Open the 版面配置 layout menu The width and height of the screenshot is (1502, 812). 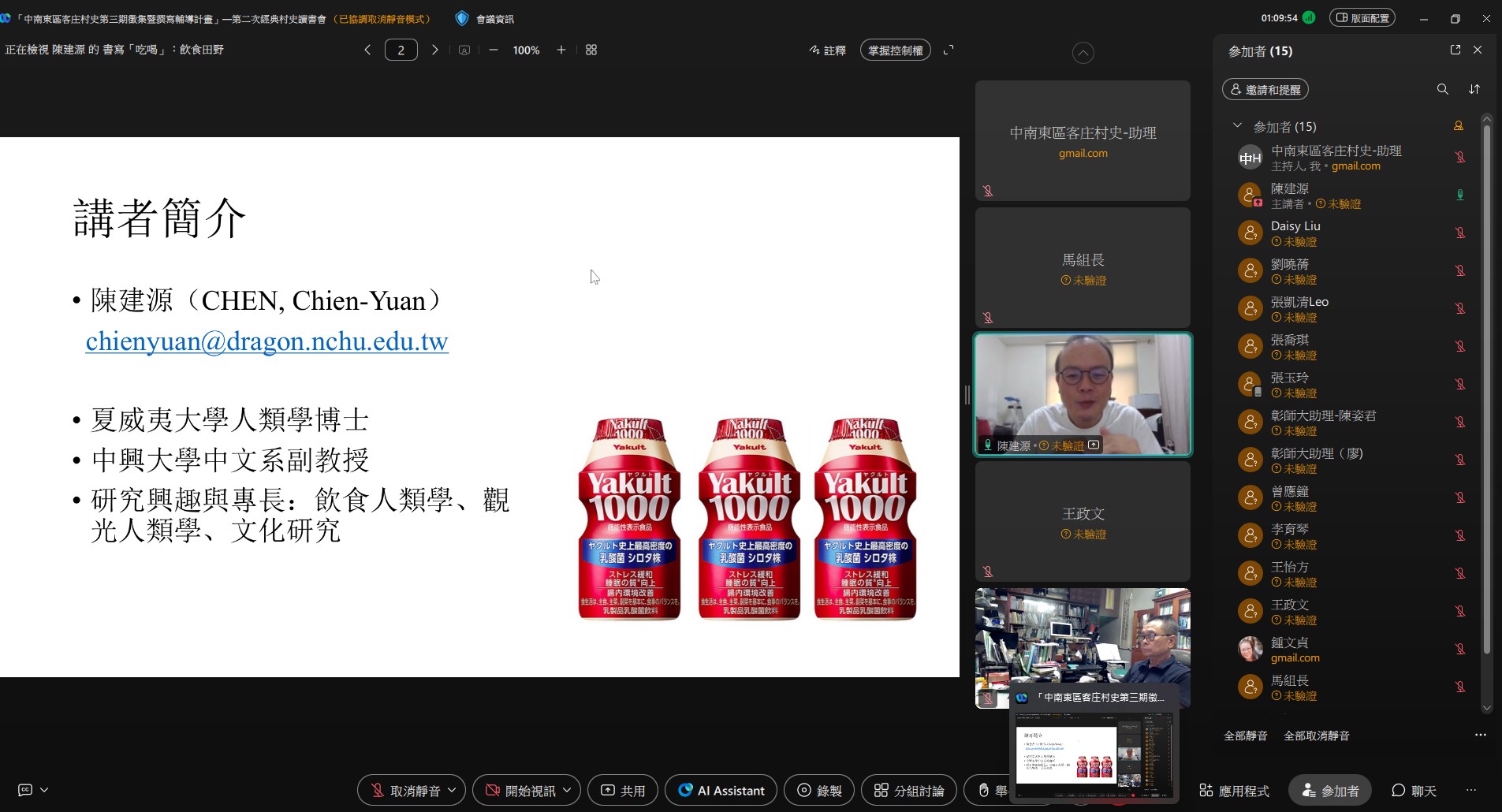click(x=1363, y=17)
